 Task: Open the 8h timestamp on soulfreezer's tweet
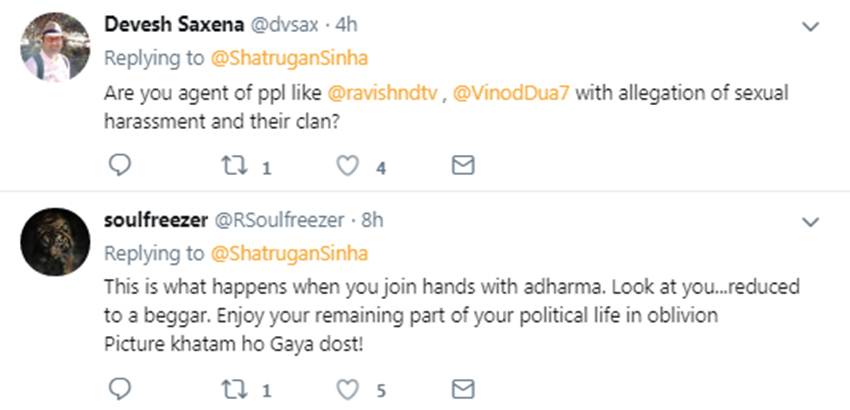[x=372, y=220]
